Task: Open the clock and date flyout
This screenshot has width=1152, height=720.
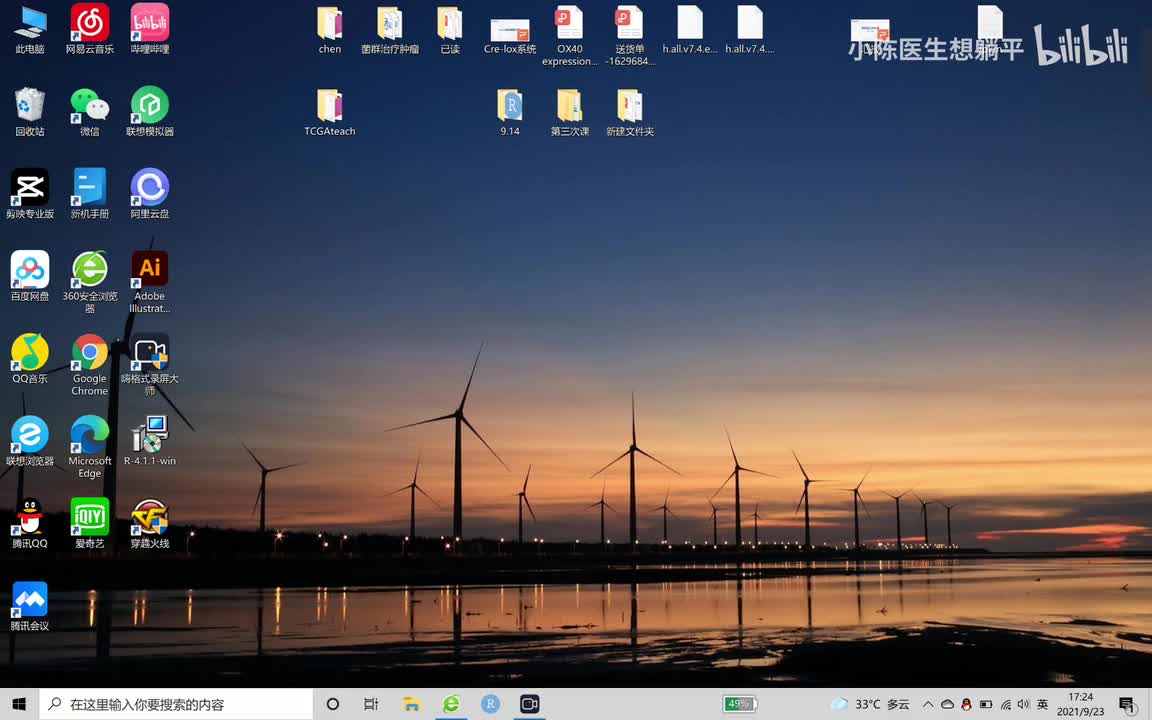Action: [x=1080, y=704]
